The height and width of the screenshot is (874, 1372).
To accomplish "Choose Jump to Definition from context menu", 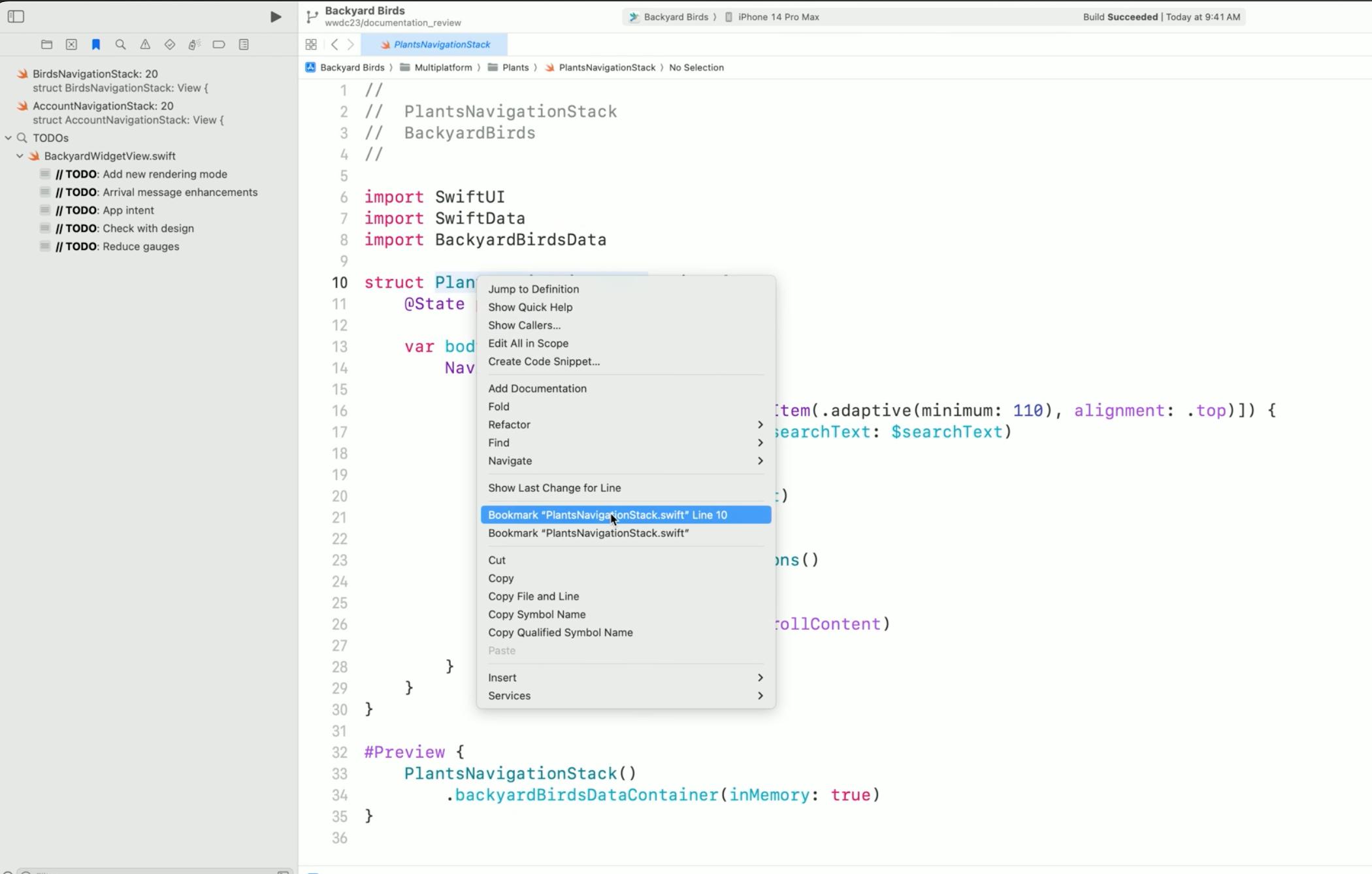I will click(533, 289).
